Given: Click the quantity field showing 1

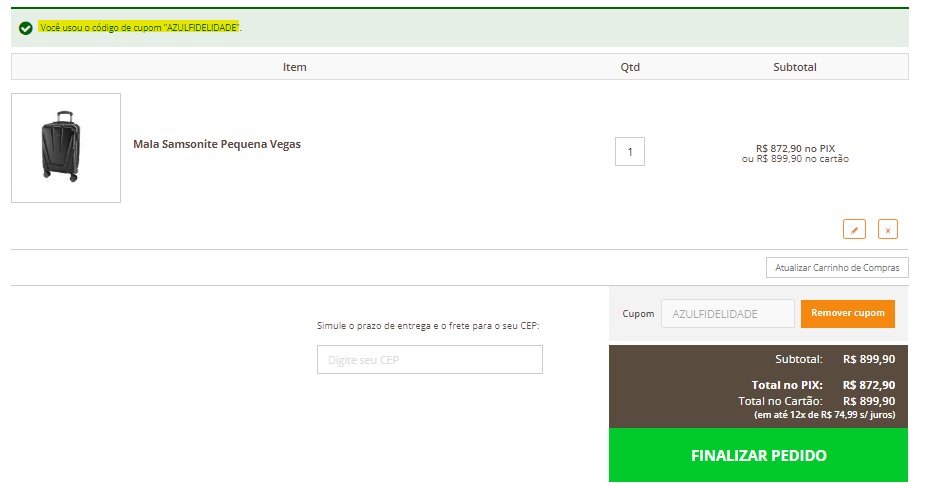Looking at the screenshot, I should [629, 151].
